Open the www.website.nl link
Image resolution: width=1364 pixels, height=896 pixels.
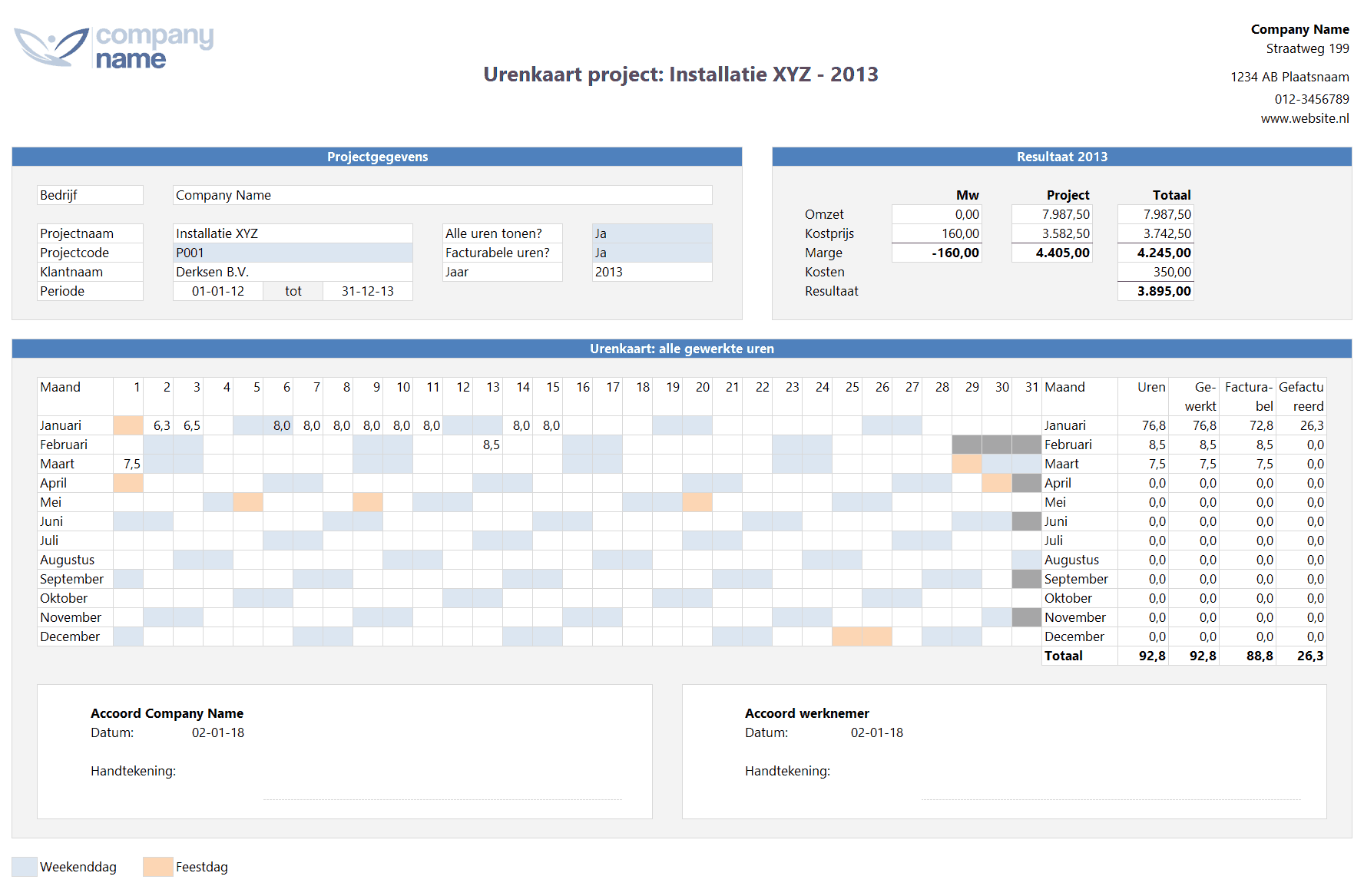[x=1304, y=118]
